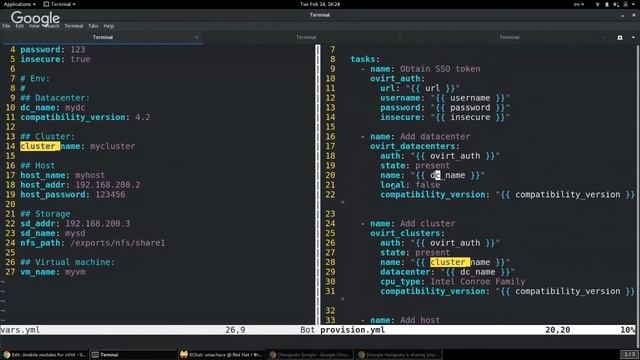Open the Tabs menu

[93, 26]
